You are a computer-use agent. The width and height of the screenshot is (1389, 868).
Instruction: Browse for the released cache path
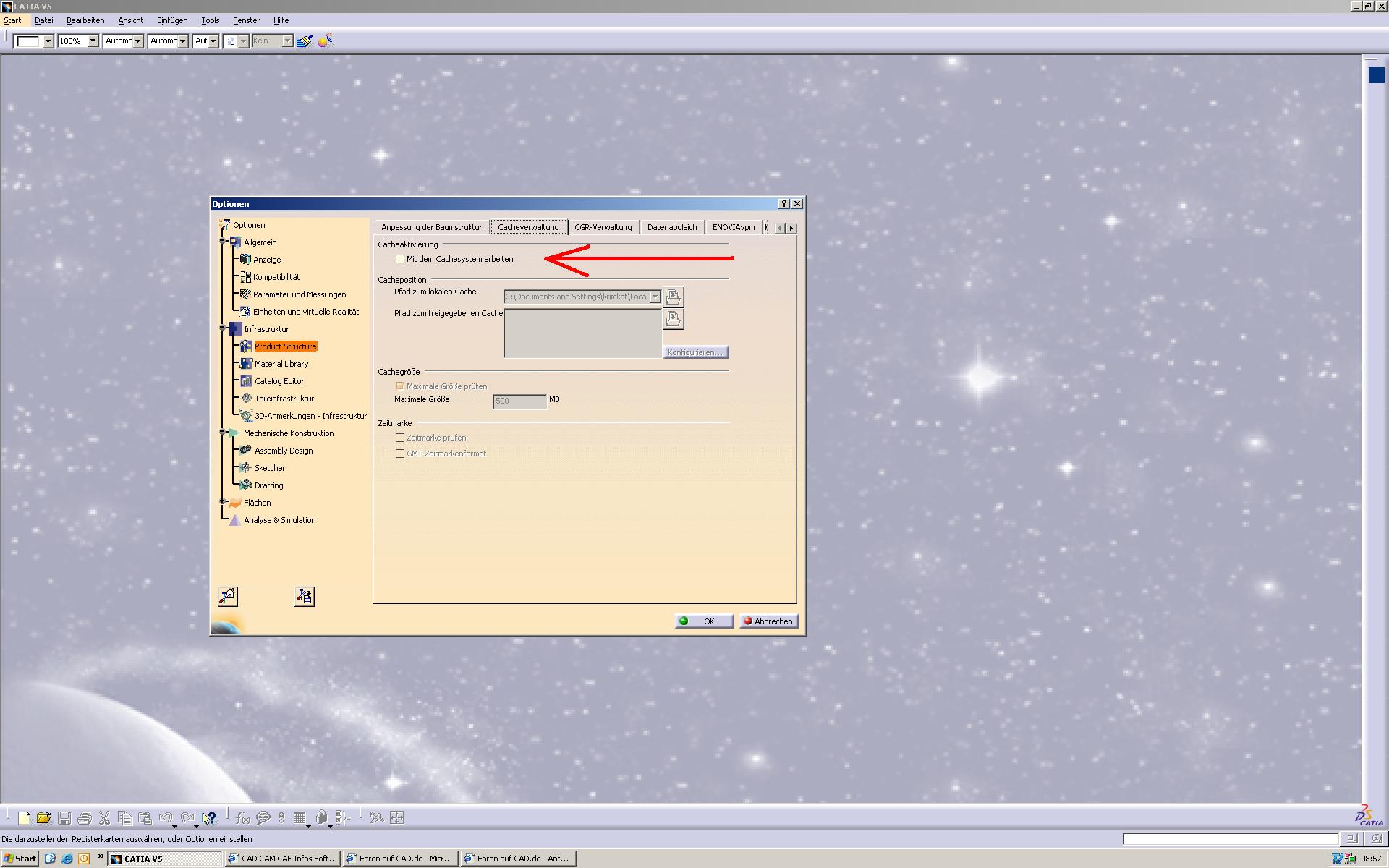[x=673, y=318]
